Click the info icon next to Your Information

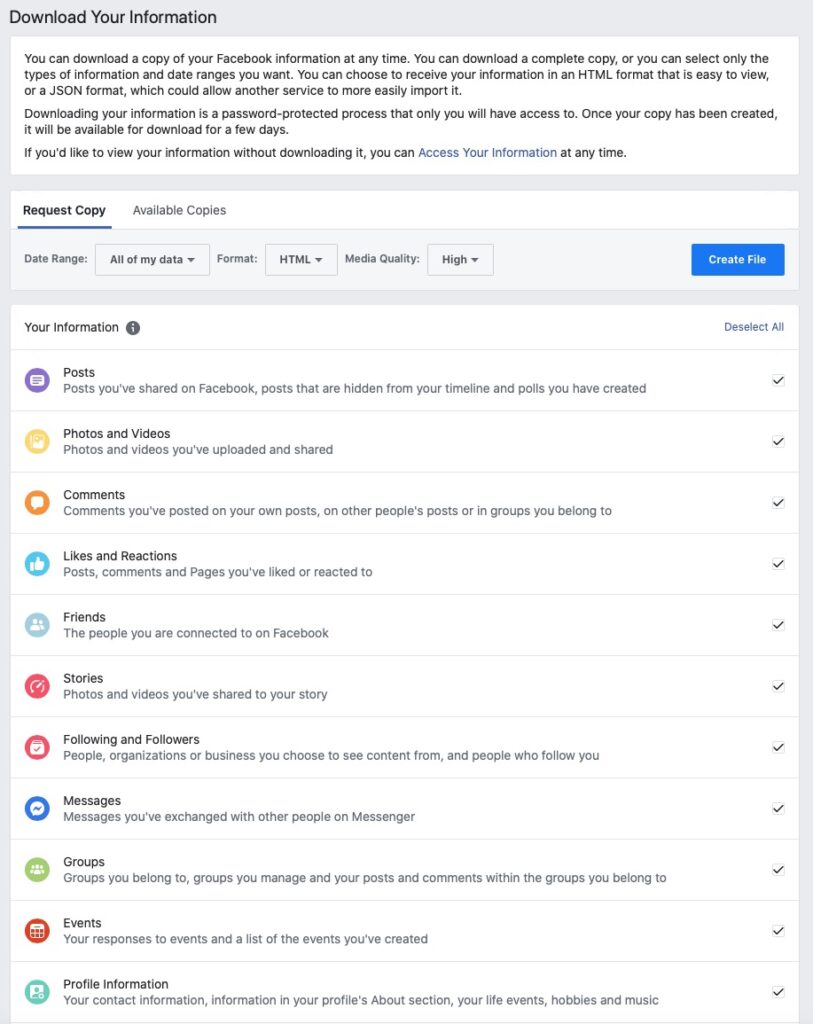133,328
